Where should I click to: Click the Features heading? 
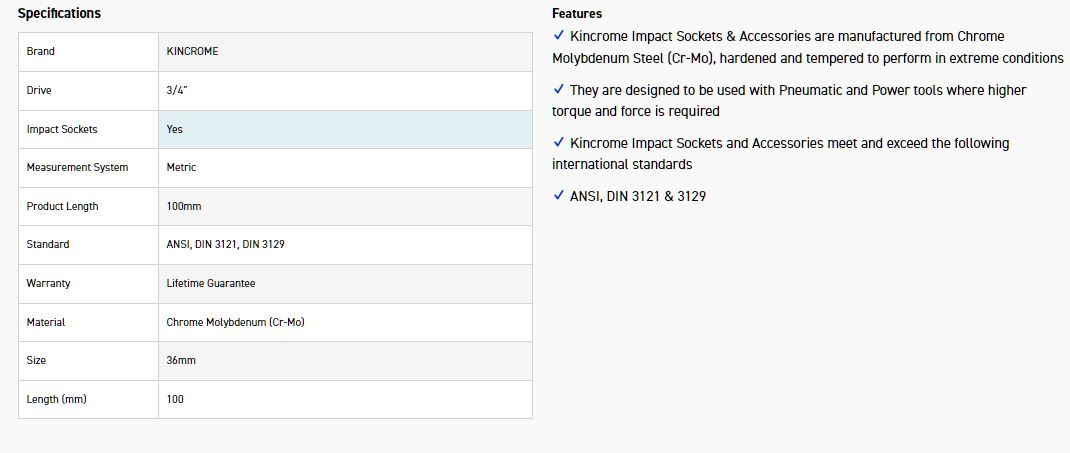pos(577,14)
